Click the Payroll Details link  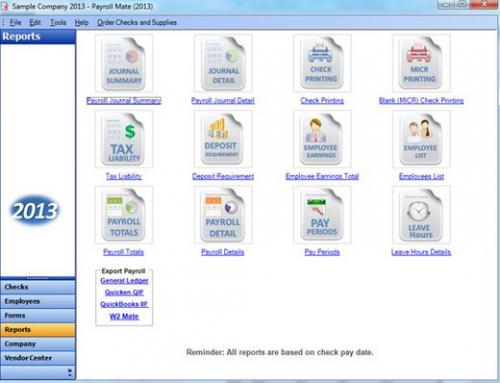coord(223,252)
